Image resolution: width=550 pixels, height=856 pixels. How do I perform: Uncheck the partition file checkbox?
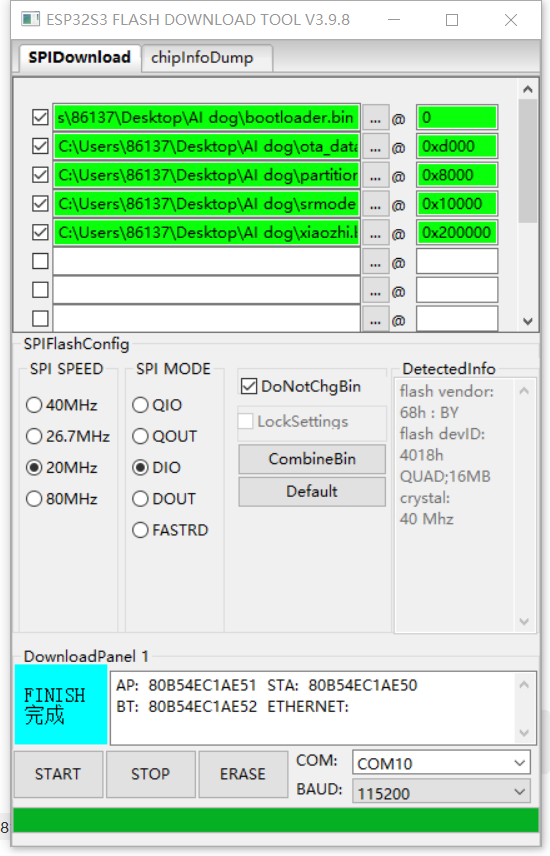pyautogui.click(x=40, y=175)
